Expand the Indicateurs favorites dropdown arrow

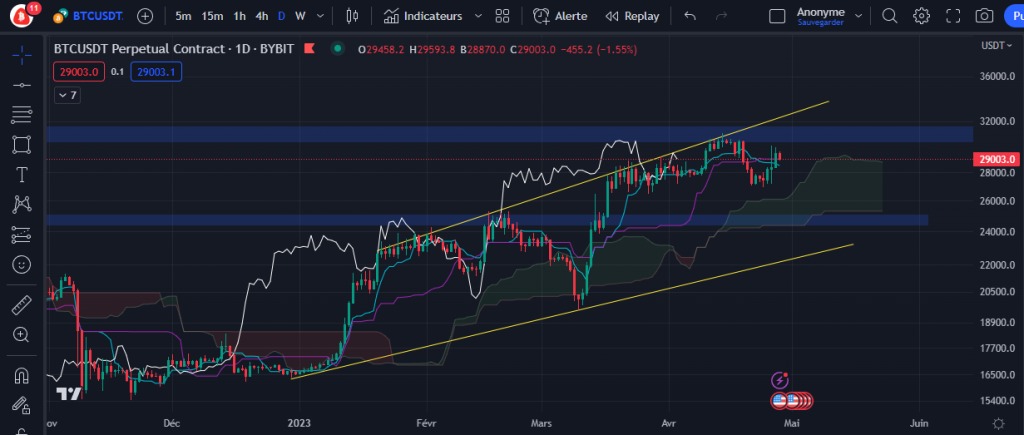pos(478,16)
